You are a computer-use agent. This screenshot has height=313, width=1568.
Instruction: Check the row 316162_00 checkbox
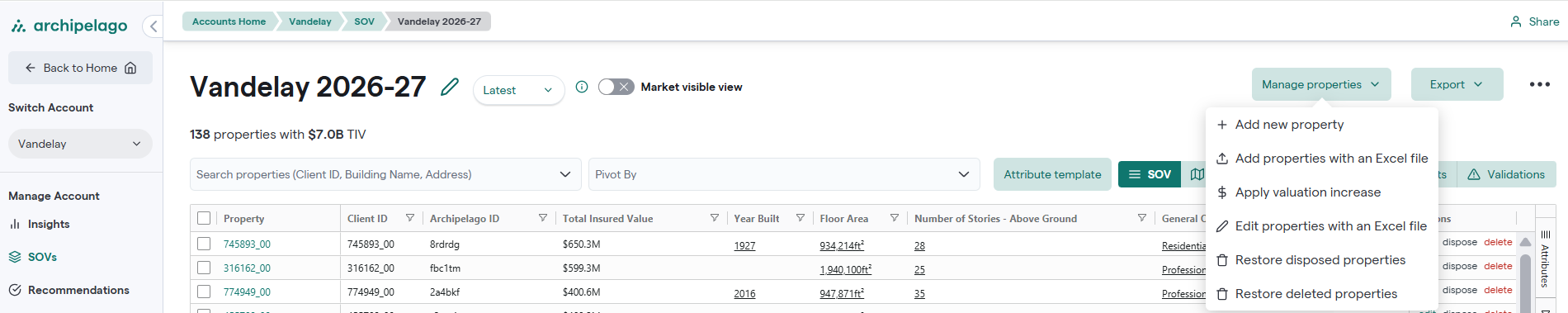tap(204, 268)
